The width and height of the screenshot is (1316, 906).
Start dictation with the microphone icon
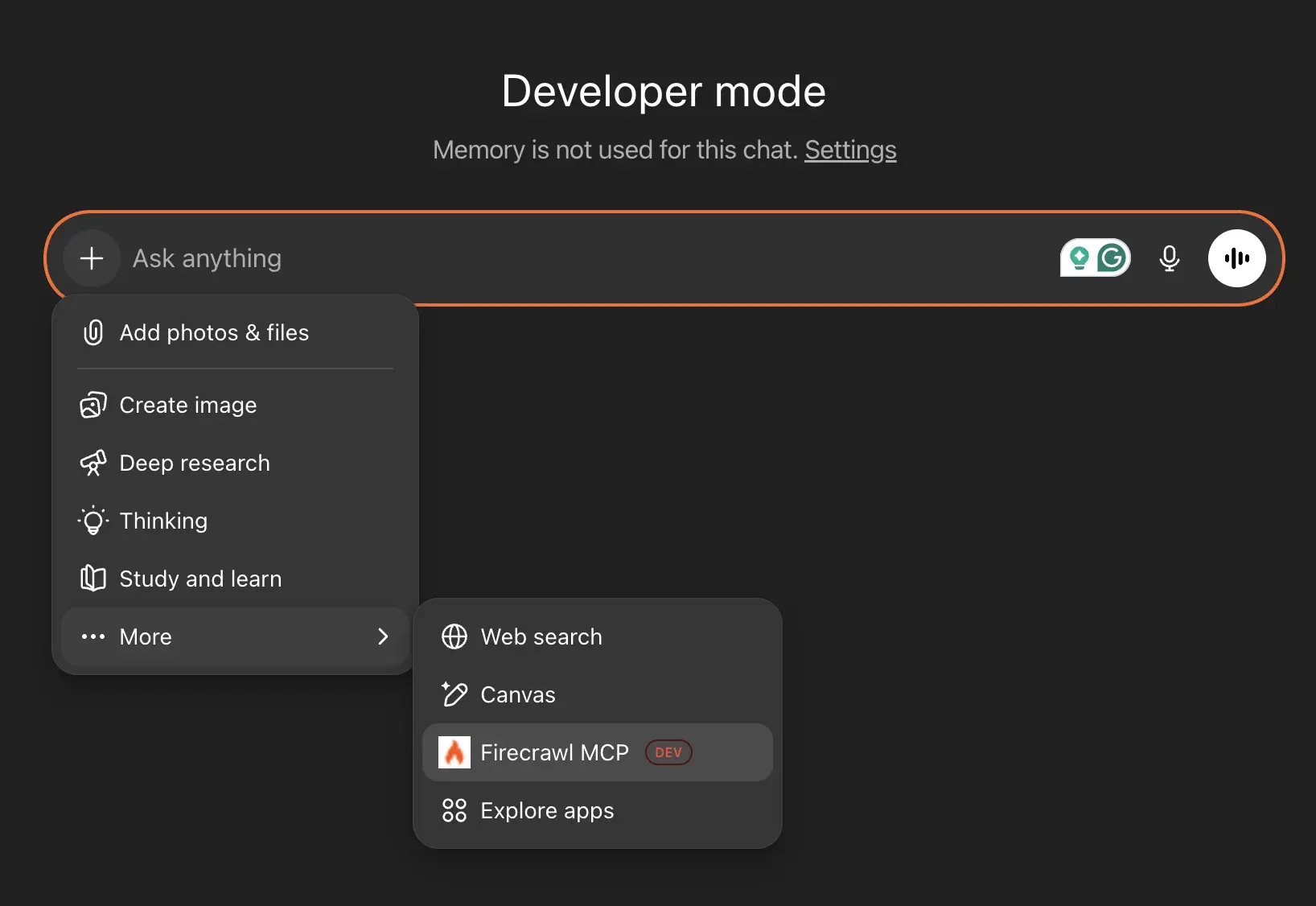click(1170, 258)
